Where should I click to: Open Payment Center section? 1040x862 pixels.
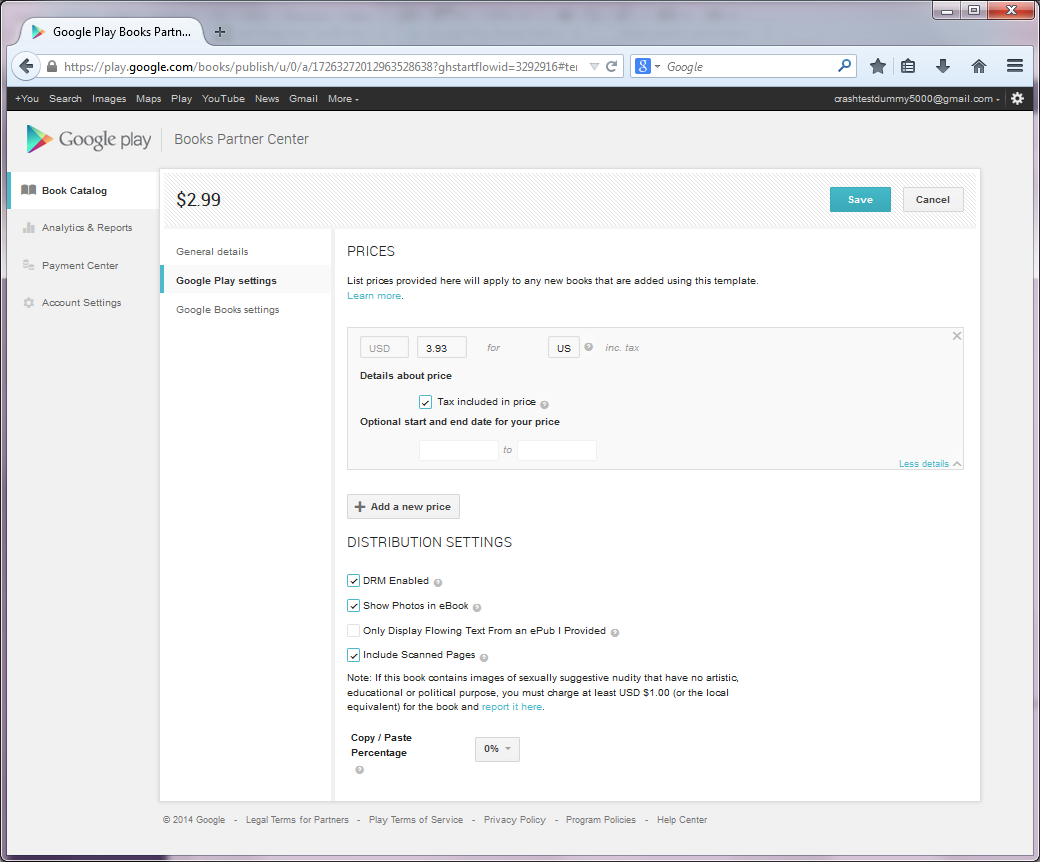(x=80, y=265)
